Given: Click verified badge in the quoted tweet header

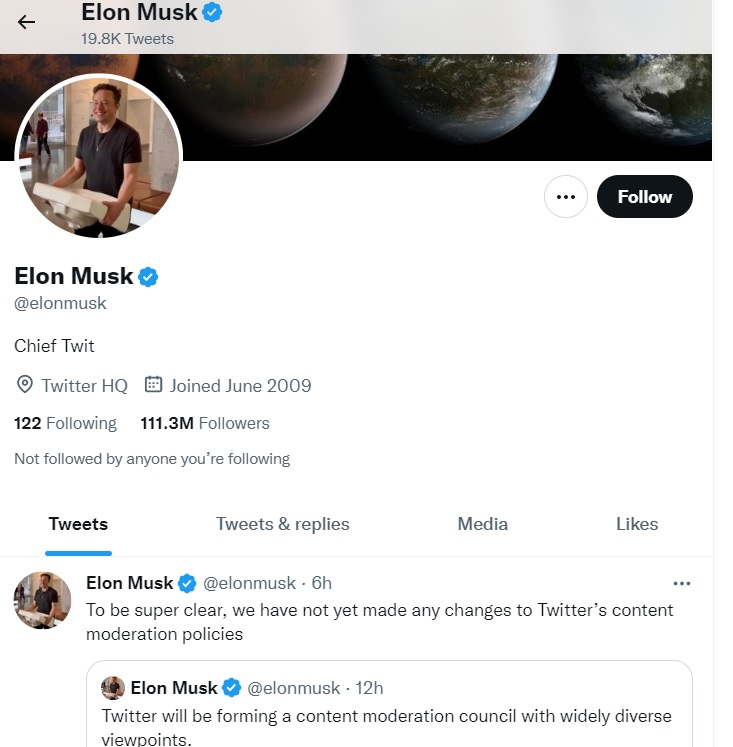Looking at the screenshot, I should coord(231,688).
